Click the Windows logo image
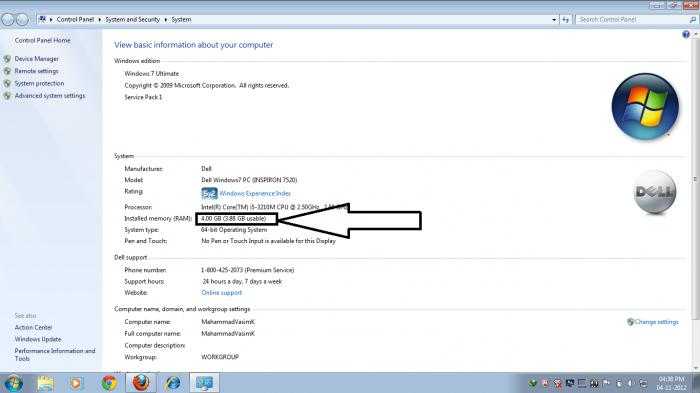This screenshot has width=700, height=393. [x=645, y=107]
